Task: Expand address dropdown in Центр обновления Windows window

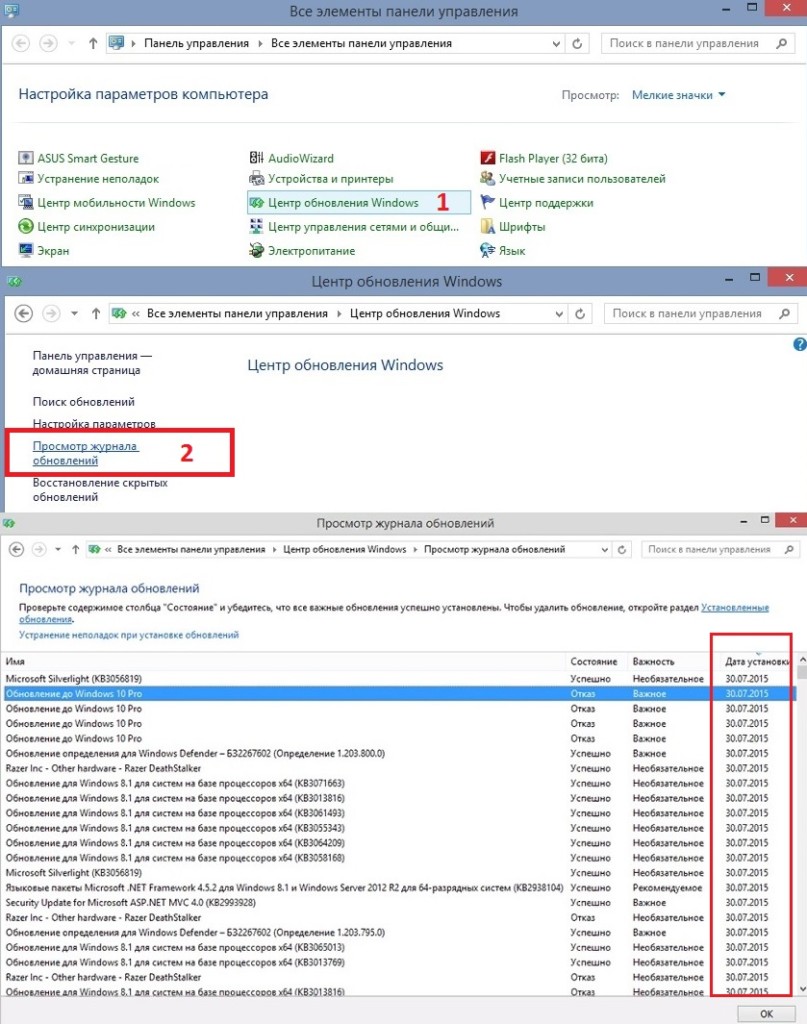Action: (x=559, y=314)
